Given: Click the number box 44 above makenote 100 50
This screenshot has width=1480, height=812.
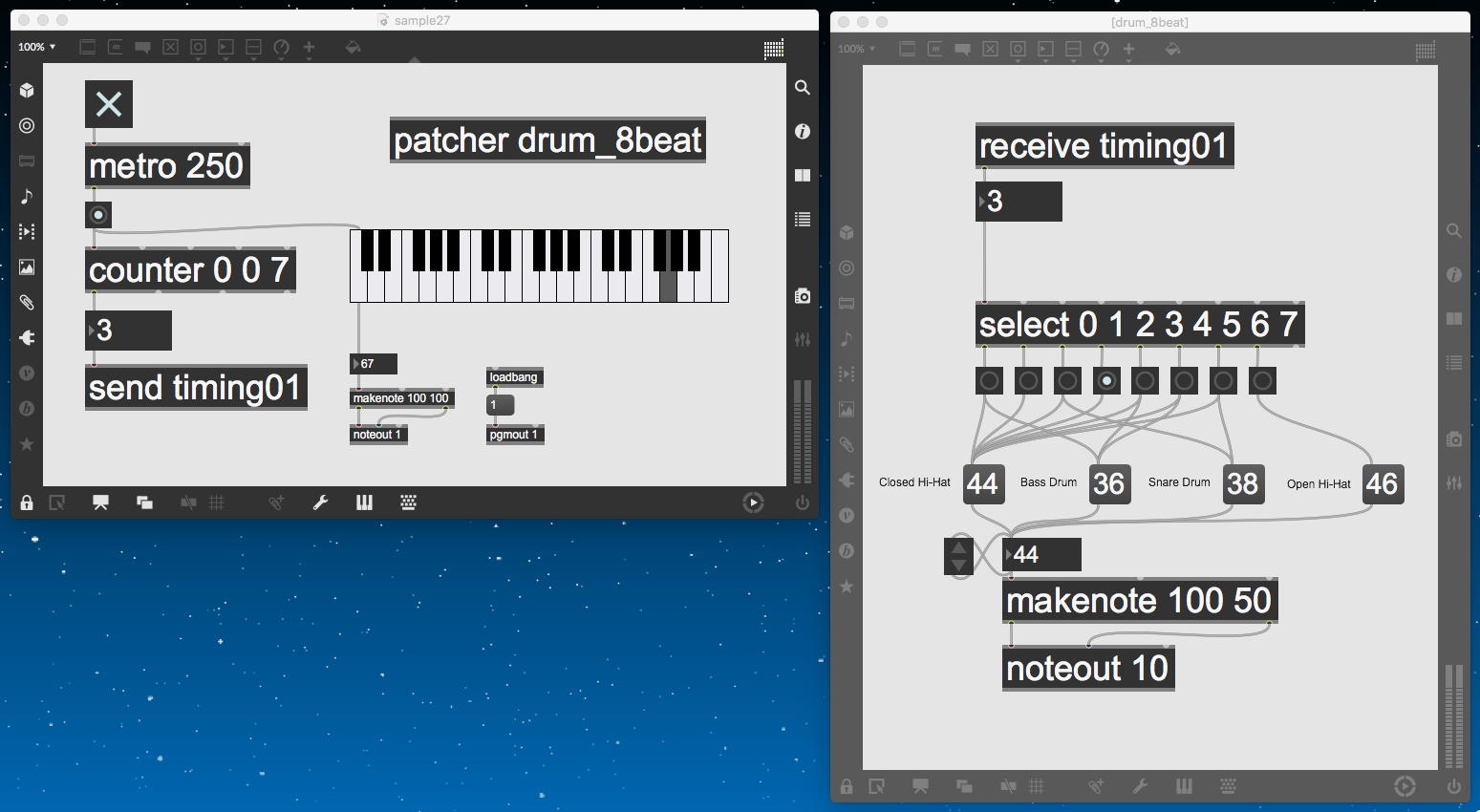Looking at the screenshot, I should coord(1041,555).
